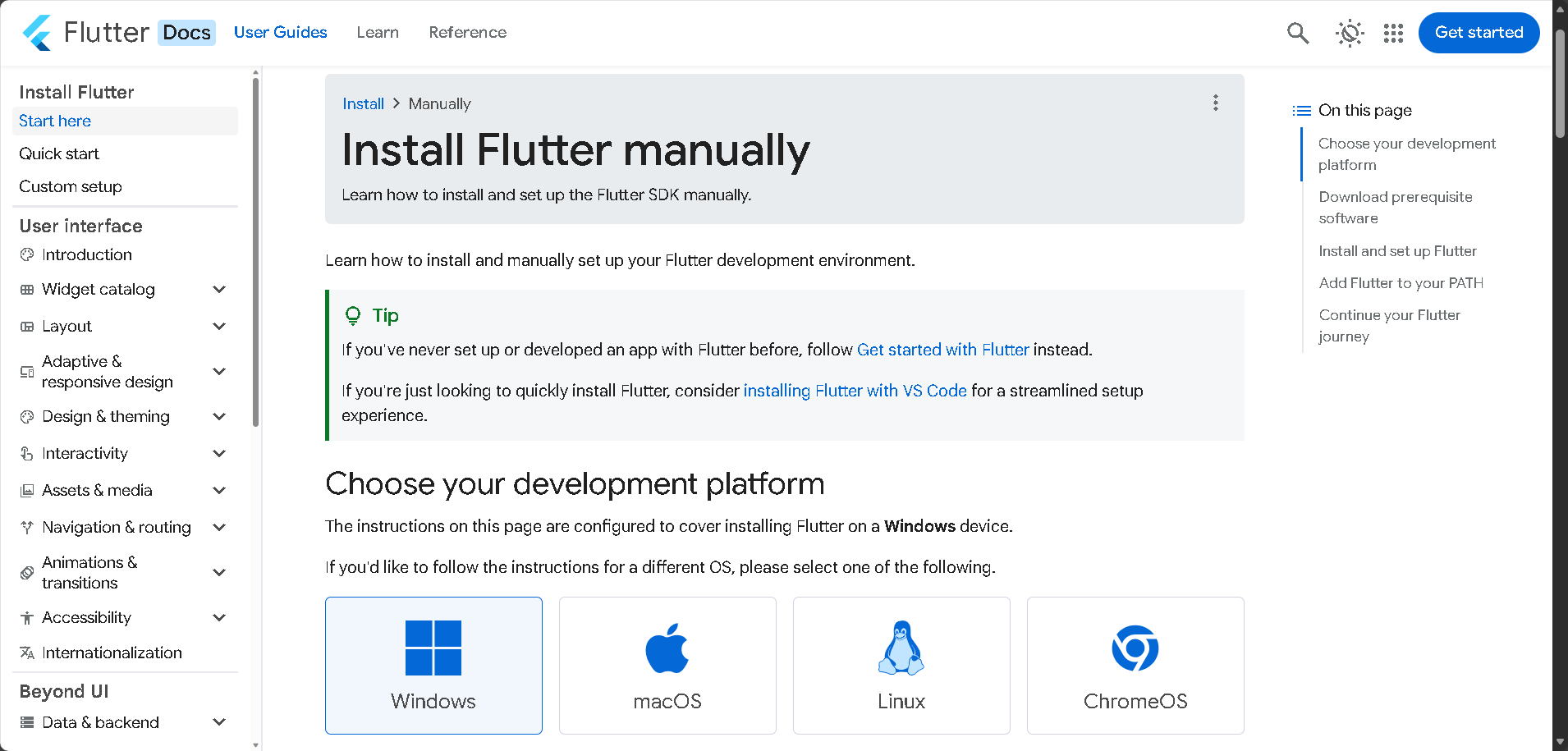Expand Animations & transitions chevron
The height and width of the screenshot is (751, 1568).
point(219,572)
